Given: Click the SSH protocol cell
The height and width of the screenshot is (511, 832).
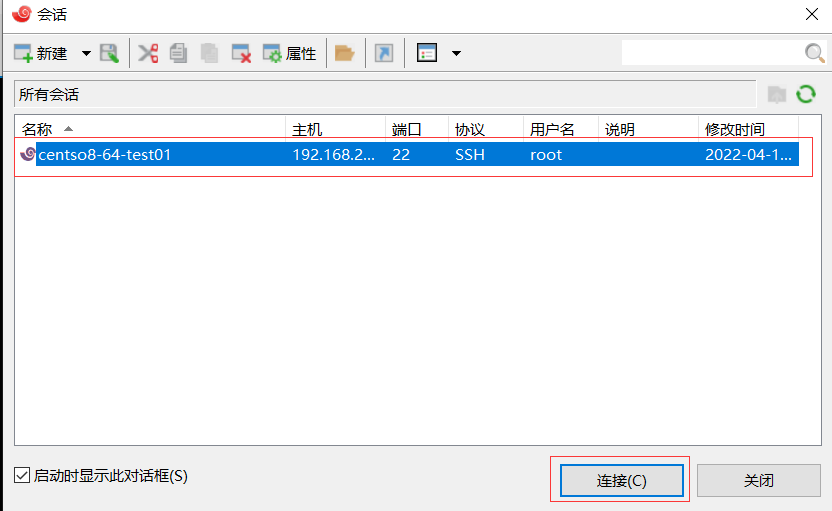Looking at the screenshot, I should 470,154.
